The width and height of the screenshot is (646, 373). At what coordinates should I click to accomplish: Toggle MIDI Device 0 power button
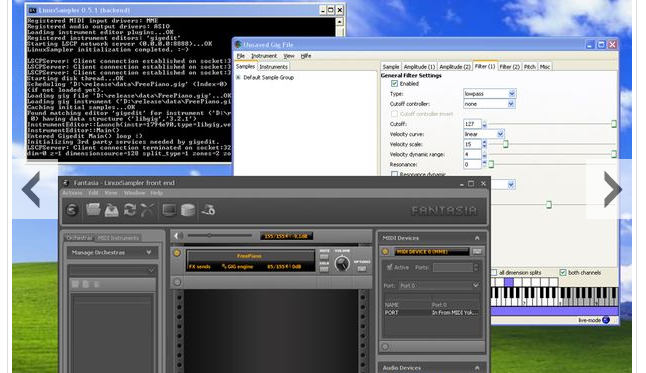coord(385,251)
